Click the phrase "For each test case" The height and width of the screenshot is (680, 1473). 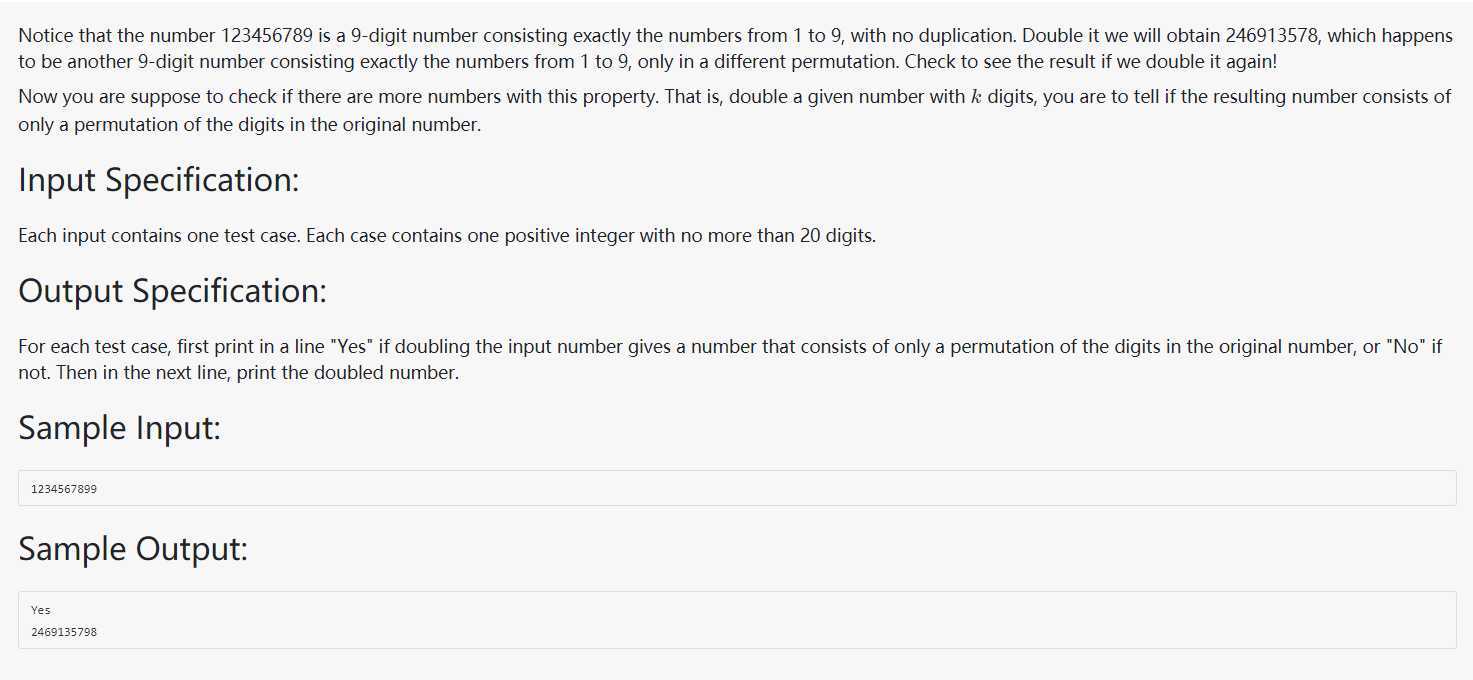click(86, 348)
